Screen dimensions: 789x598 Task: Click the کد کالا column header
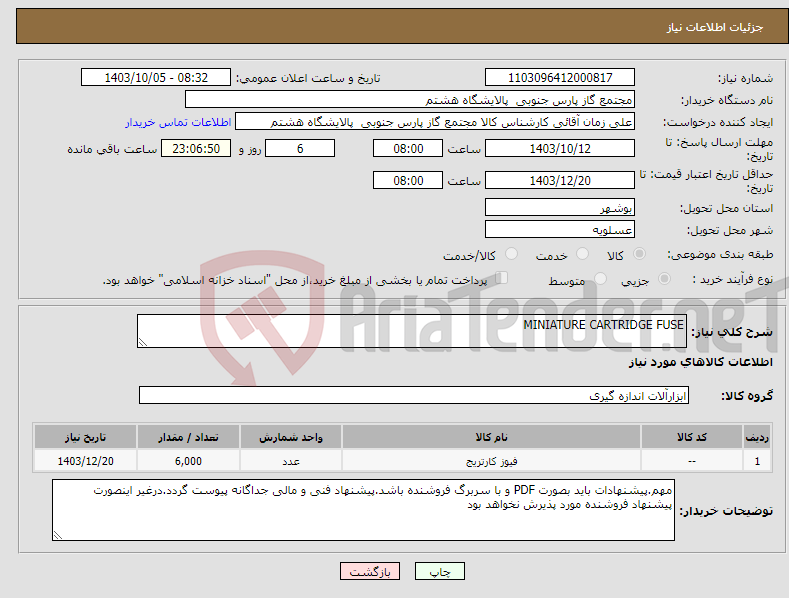[692, 437]
